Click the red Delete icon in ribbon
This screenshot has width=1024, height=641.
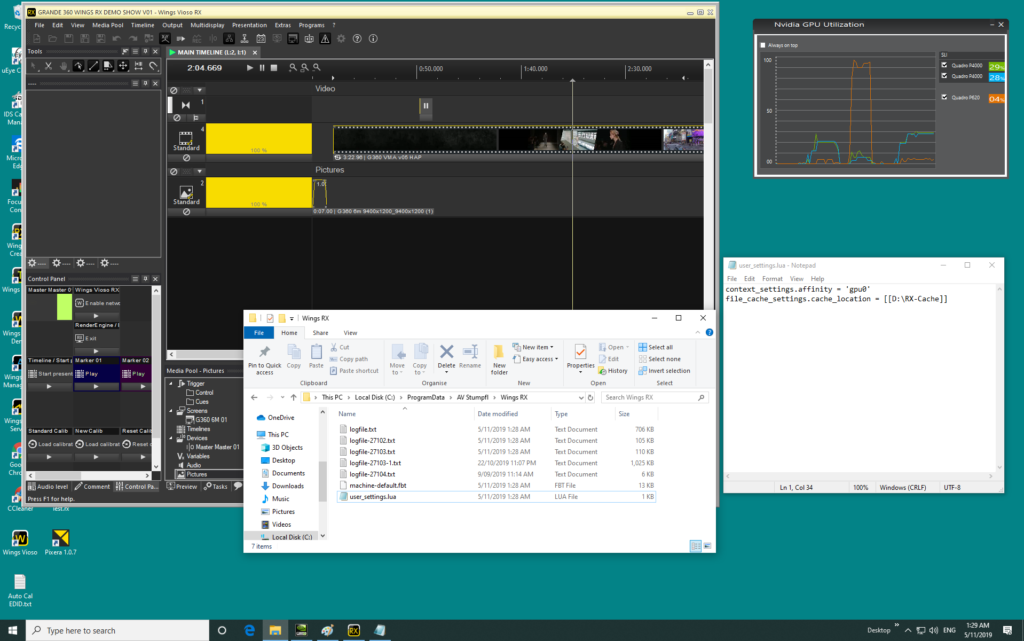[447, 352]
